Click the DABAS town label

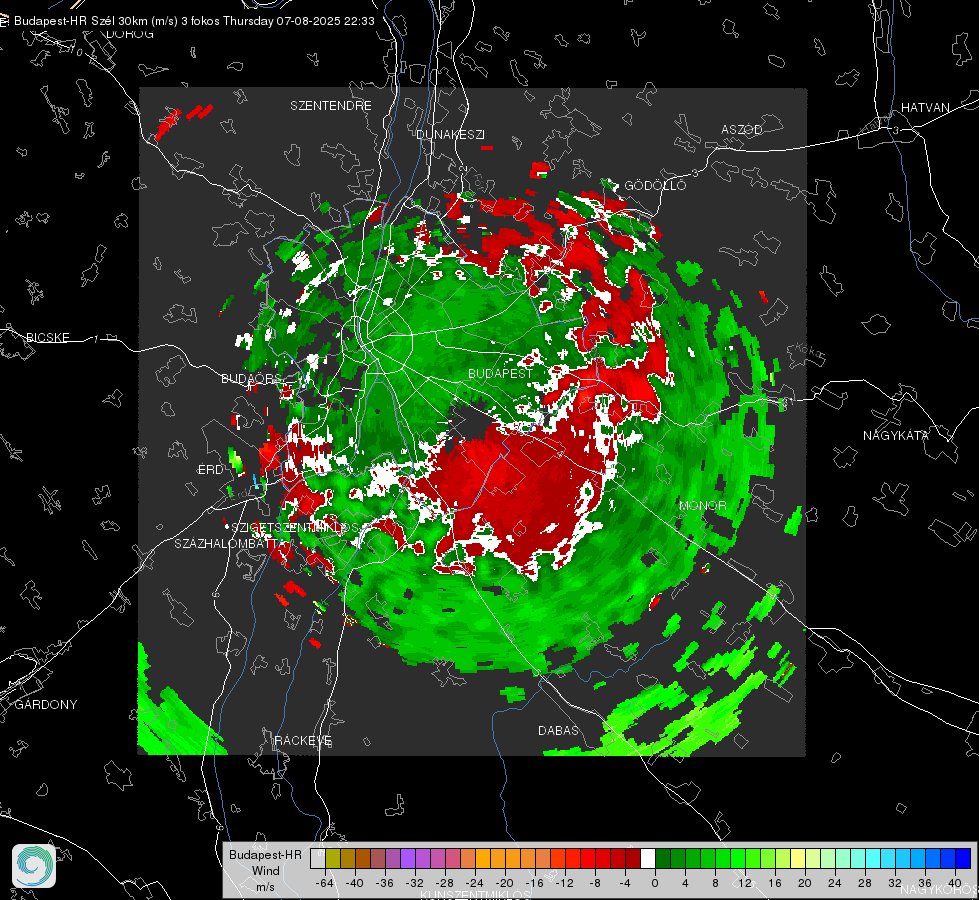(x=558, y=730)
